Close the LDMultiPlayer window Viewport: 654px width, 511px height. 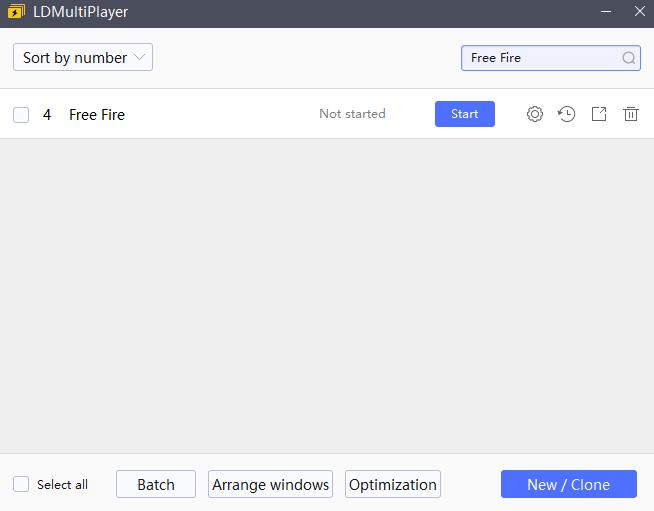pos(640,11)
